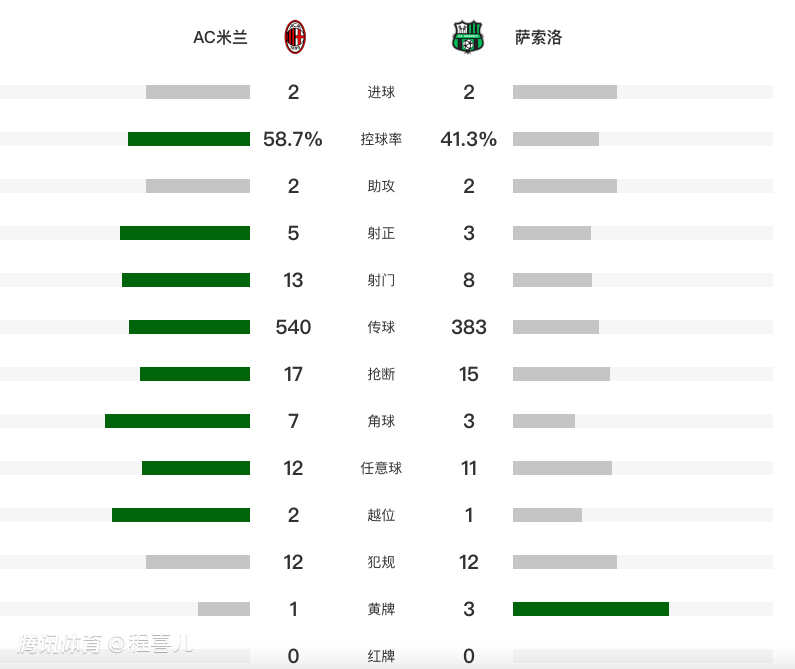The image size is (795, 669).
Task: Click the AC Milan club crest
Action: [x=295, y=37]
